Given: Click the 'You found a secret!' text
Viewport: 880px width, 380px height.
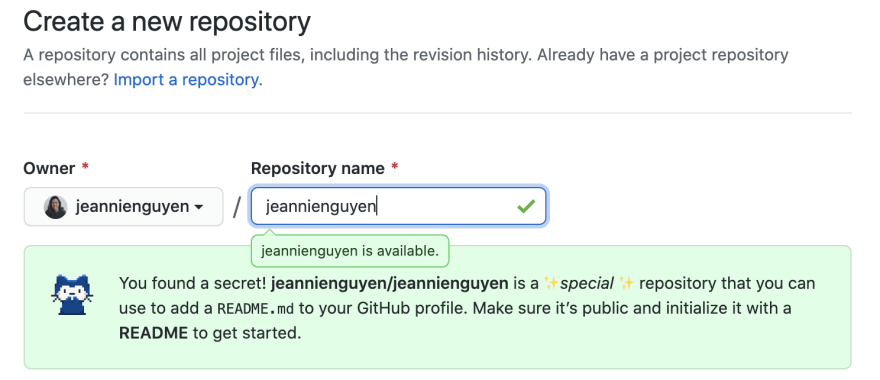Looking at the screenshot, I should (192, 283).
